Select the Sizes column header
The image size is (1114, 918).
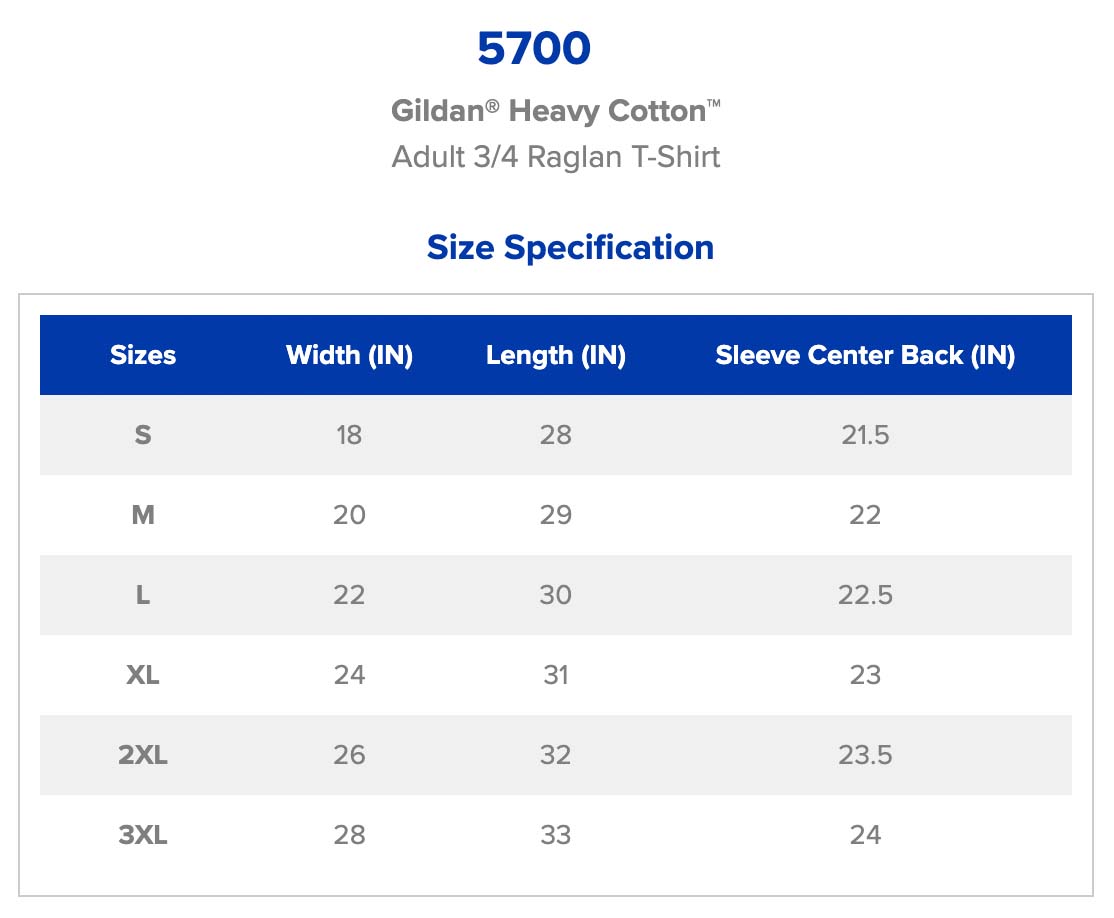pyautogui.click(x=143, y=355)
